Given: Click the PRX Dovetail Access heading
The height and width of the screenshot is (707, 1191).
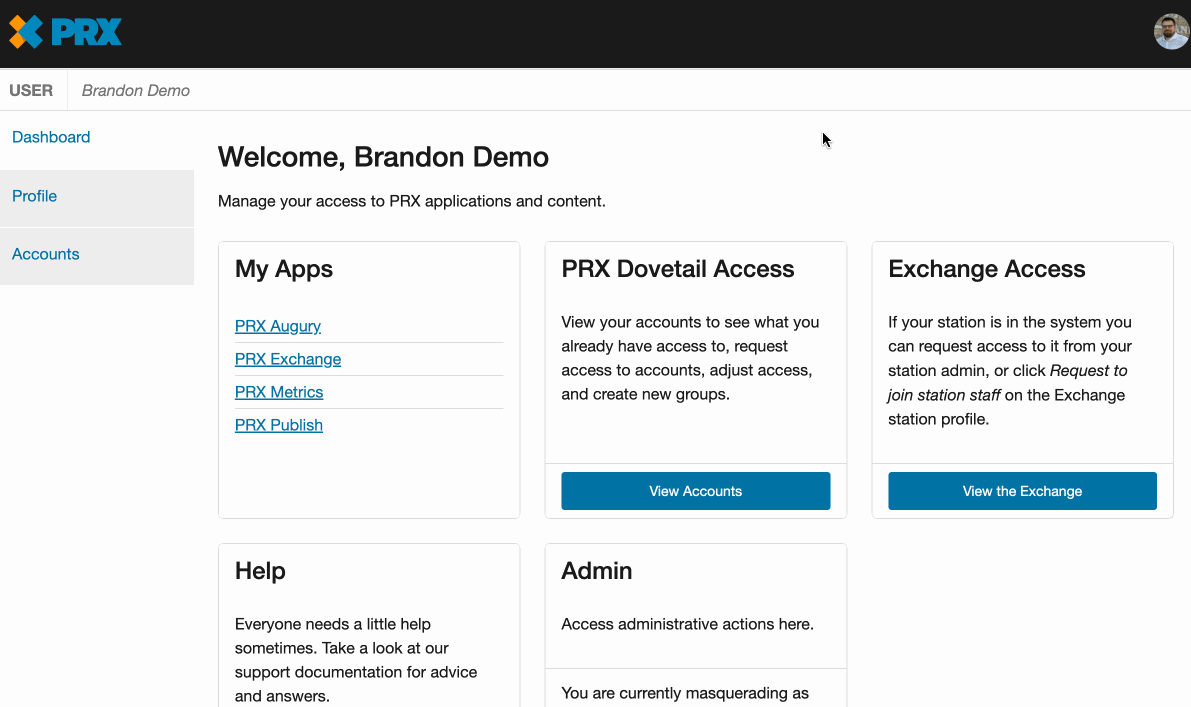Looking at the screenshot, I should [678, 269].
